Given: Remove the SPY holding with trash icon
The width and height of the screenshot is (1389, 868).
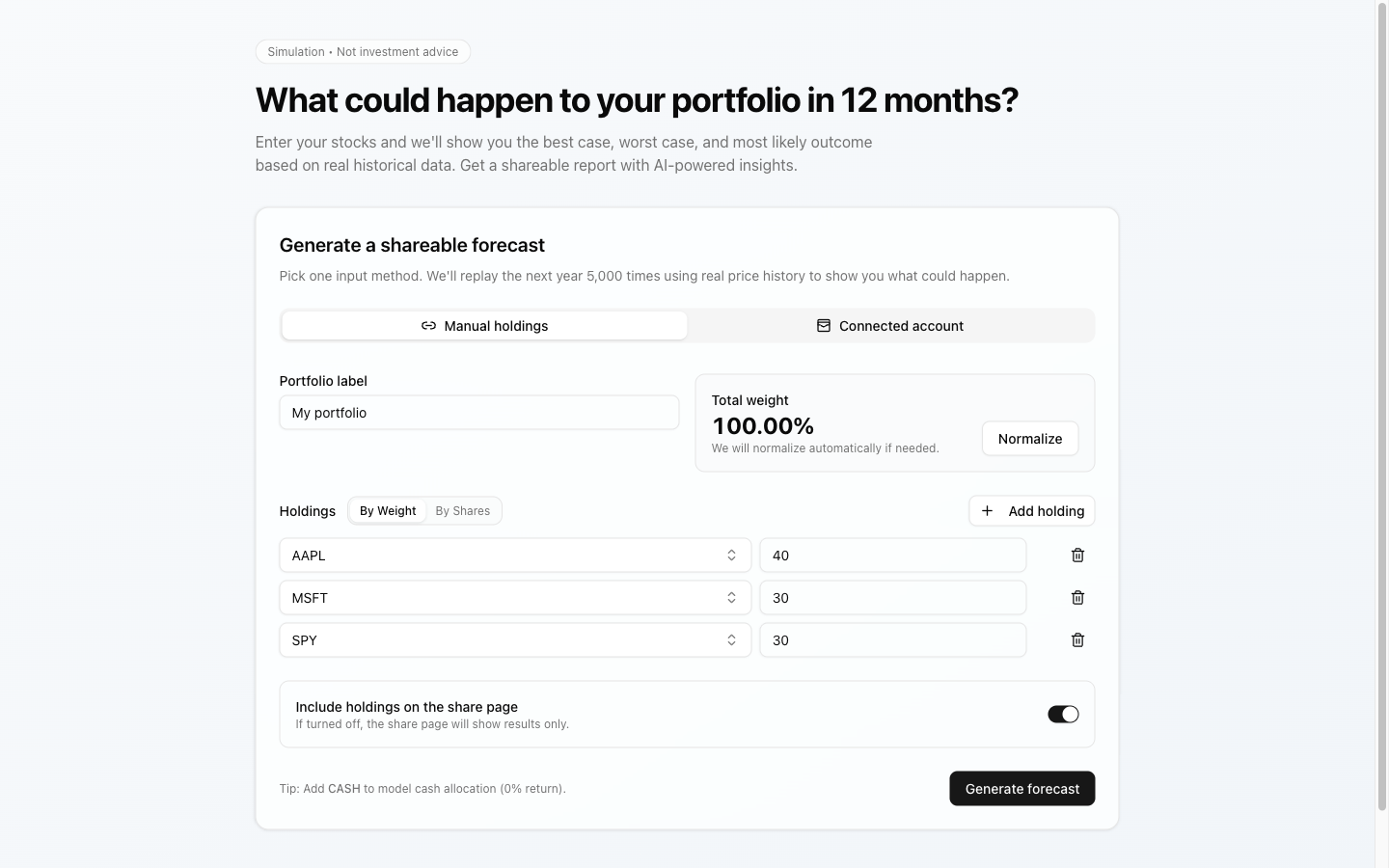Looking at the screenshot, I should 1077,639.
